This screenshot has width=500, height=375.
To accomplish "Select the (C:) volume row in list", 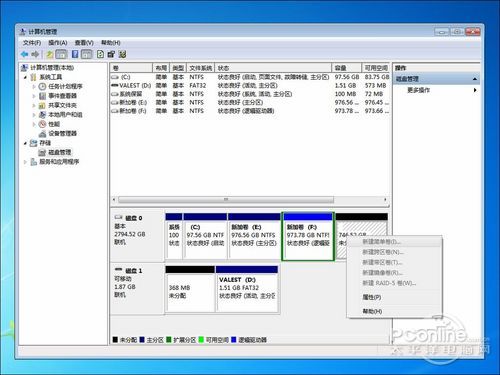I will click(x=250, y=77).
